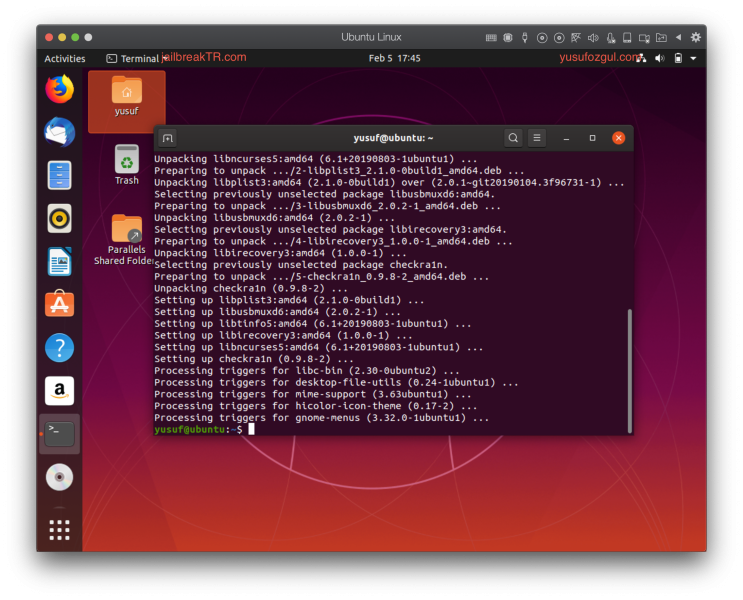Expand the Ubuntu system status menu arrow
Viewport: 743px width, 600px height.
pyautogui.click(x=693, y=59)
